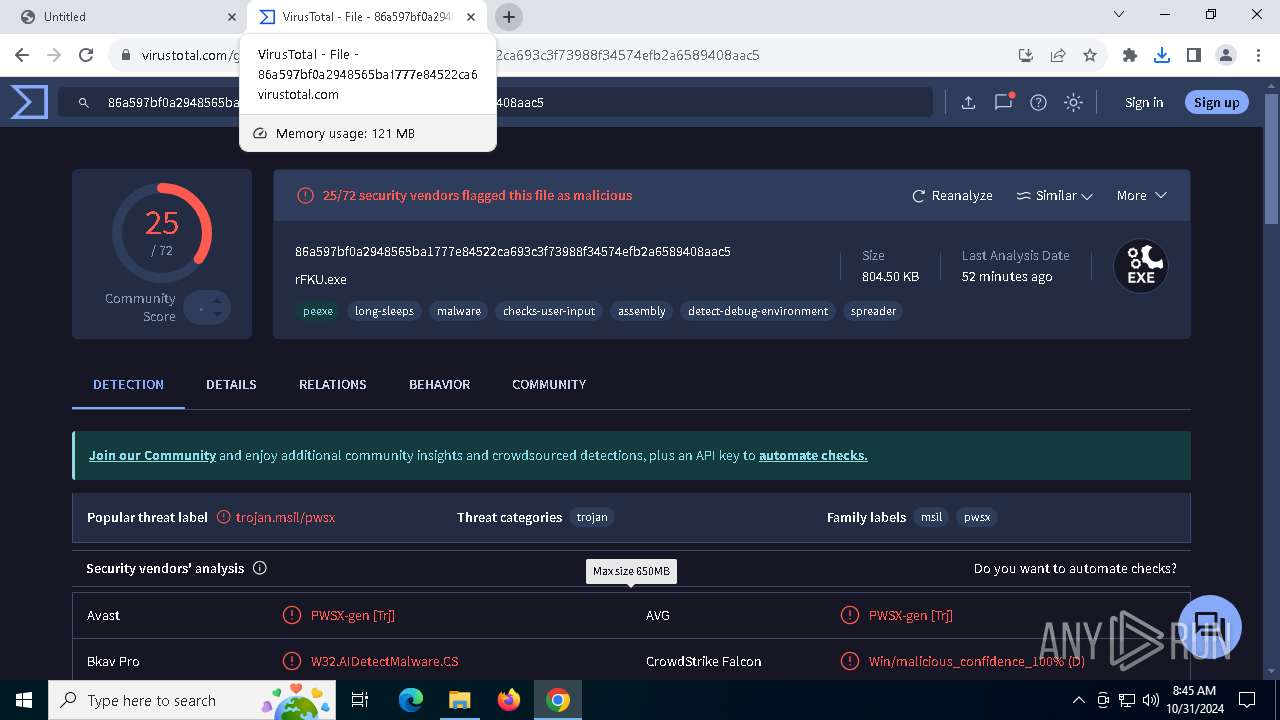Toggle the browser side panel icon
This screenshot has height=720, width=1280.
1193,55
